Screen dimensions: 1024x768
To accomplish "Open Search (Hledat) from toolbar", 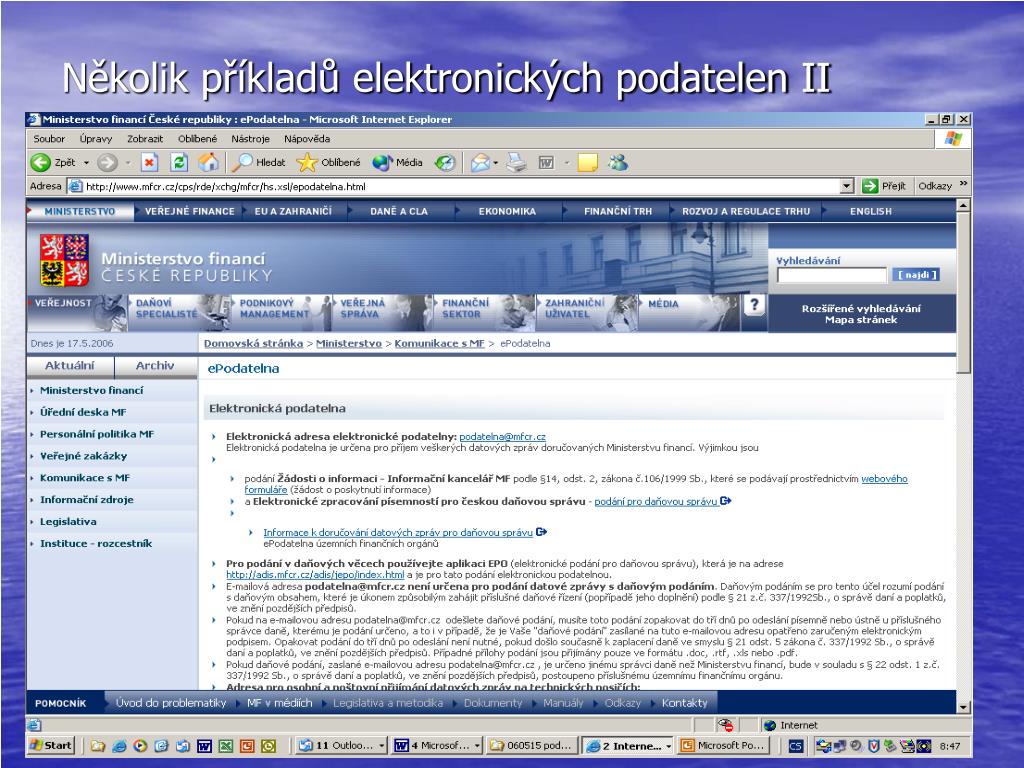I will tap(260, 163).
